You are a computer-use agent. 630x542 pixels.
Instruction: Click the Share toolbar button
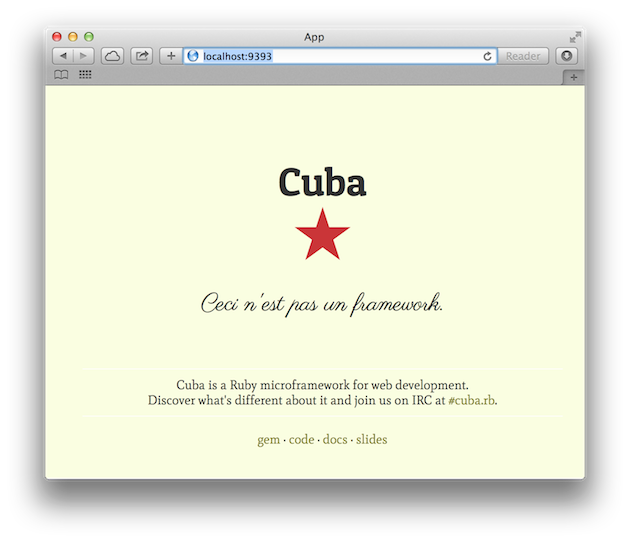point(141,56)
